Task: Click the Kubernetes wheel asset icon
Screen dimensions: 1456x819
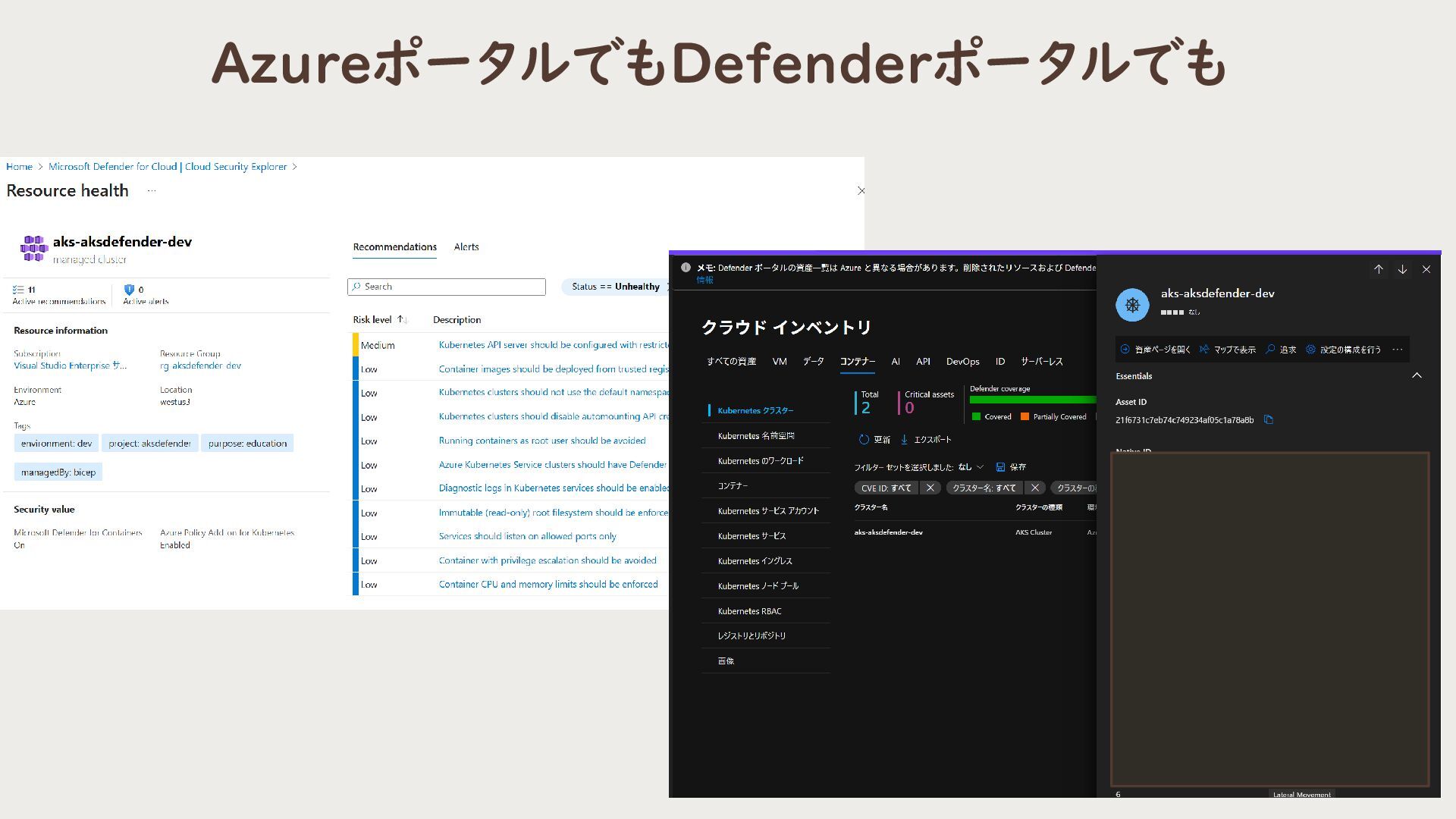Action: 1132,305
